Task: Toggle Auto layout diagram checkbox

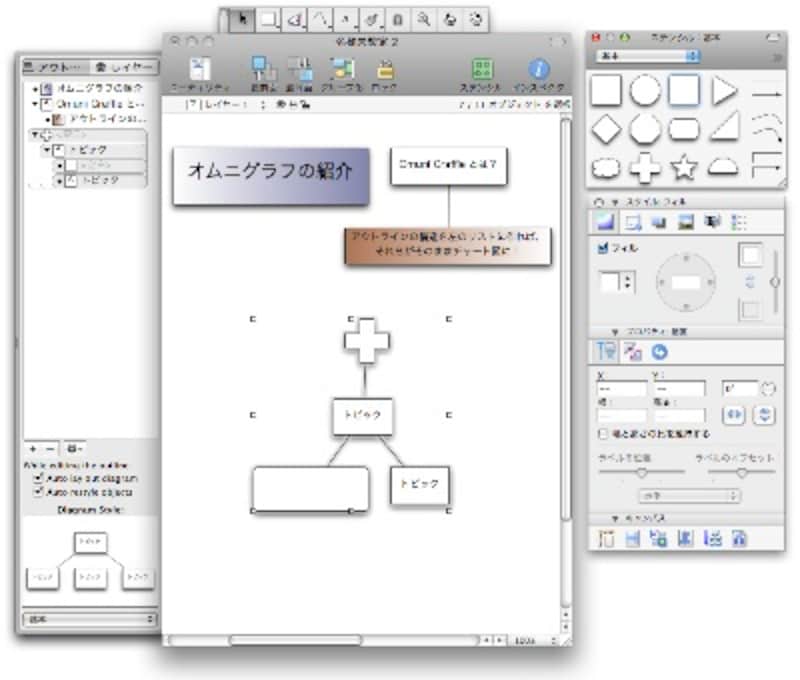Action: click(38, 478)
